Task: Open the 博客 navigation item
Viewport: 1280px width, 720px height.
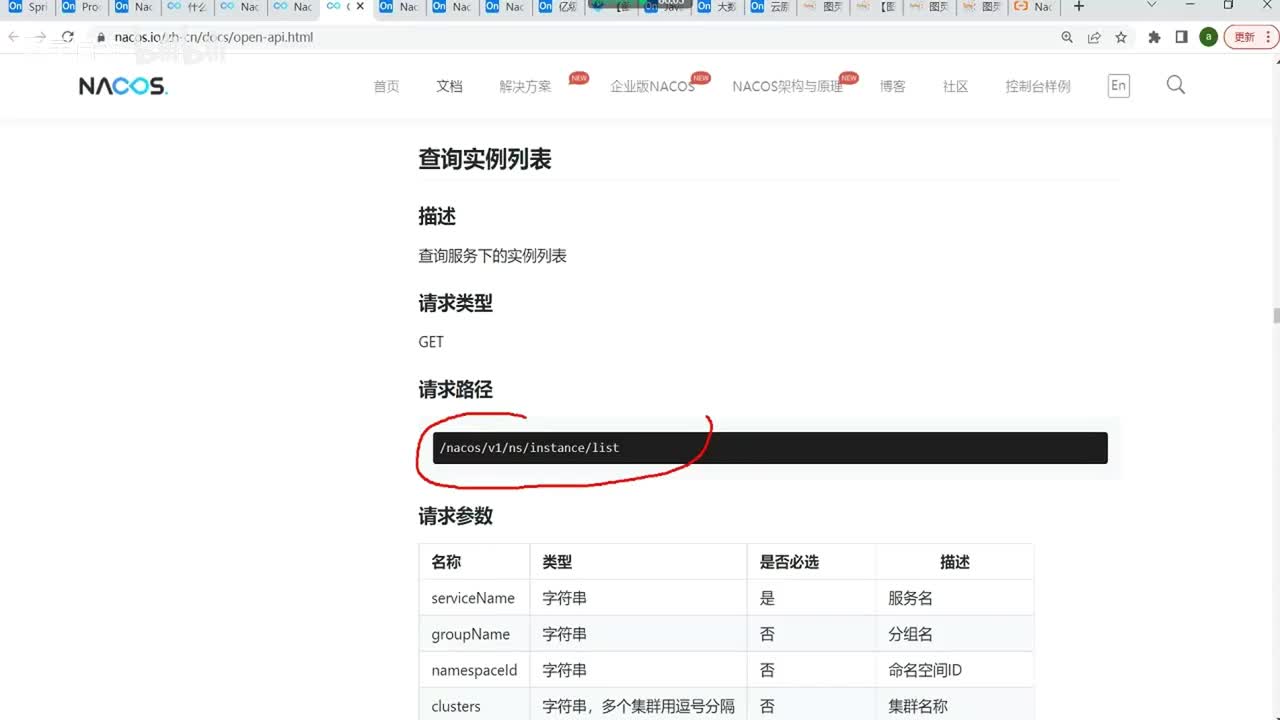Action: click(892, 86)
